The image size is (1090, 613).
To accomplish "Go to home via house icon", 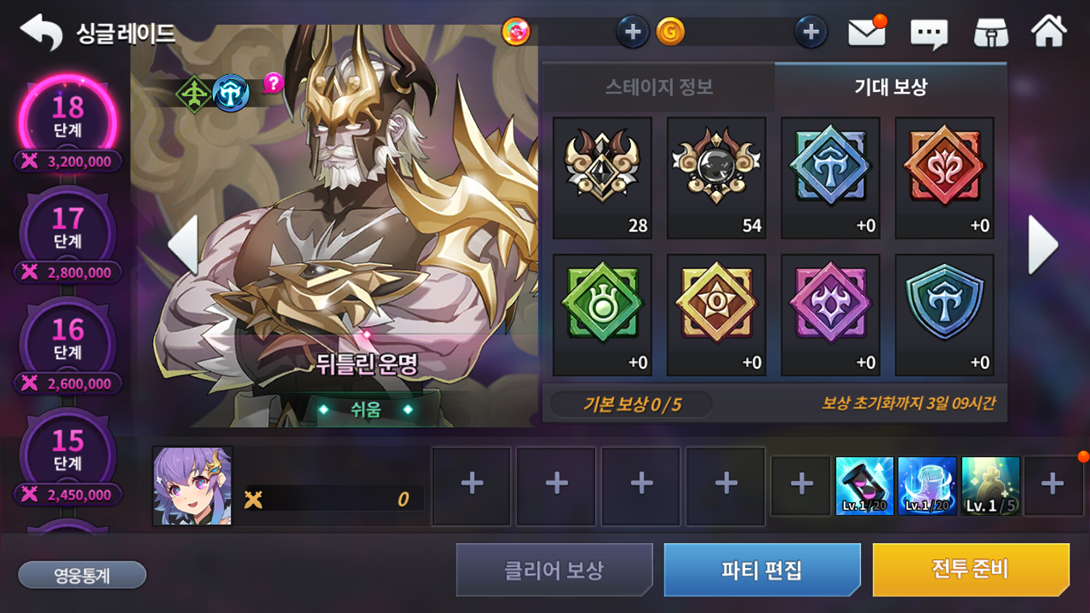I will (x=1049, y=31).
